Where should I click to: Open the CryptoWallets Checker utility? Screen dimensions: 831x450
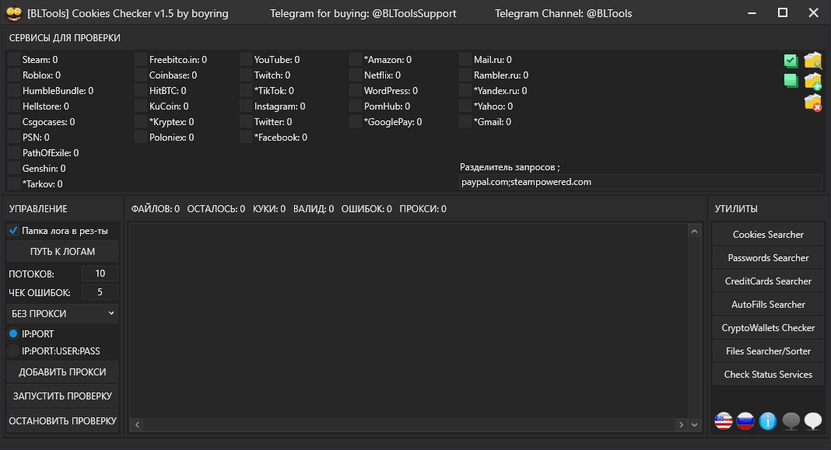coord(768,328)
